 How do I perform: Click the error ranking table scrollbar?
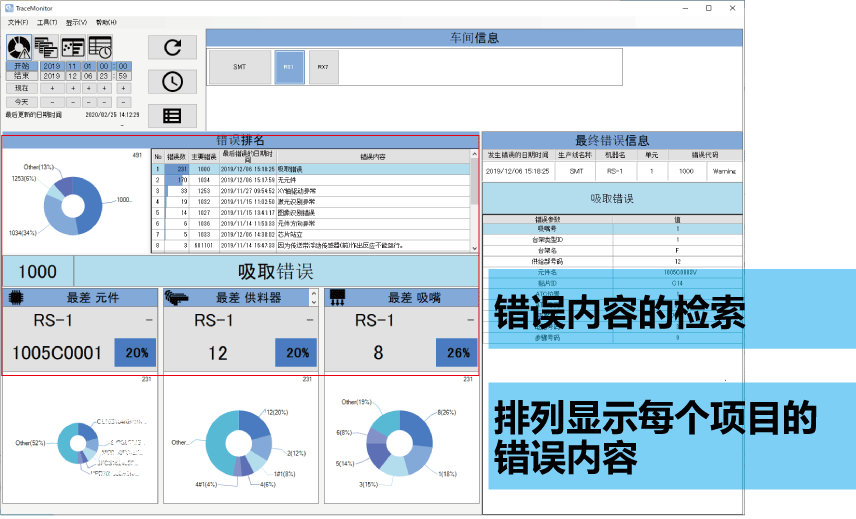(474, 200)
